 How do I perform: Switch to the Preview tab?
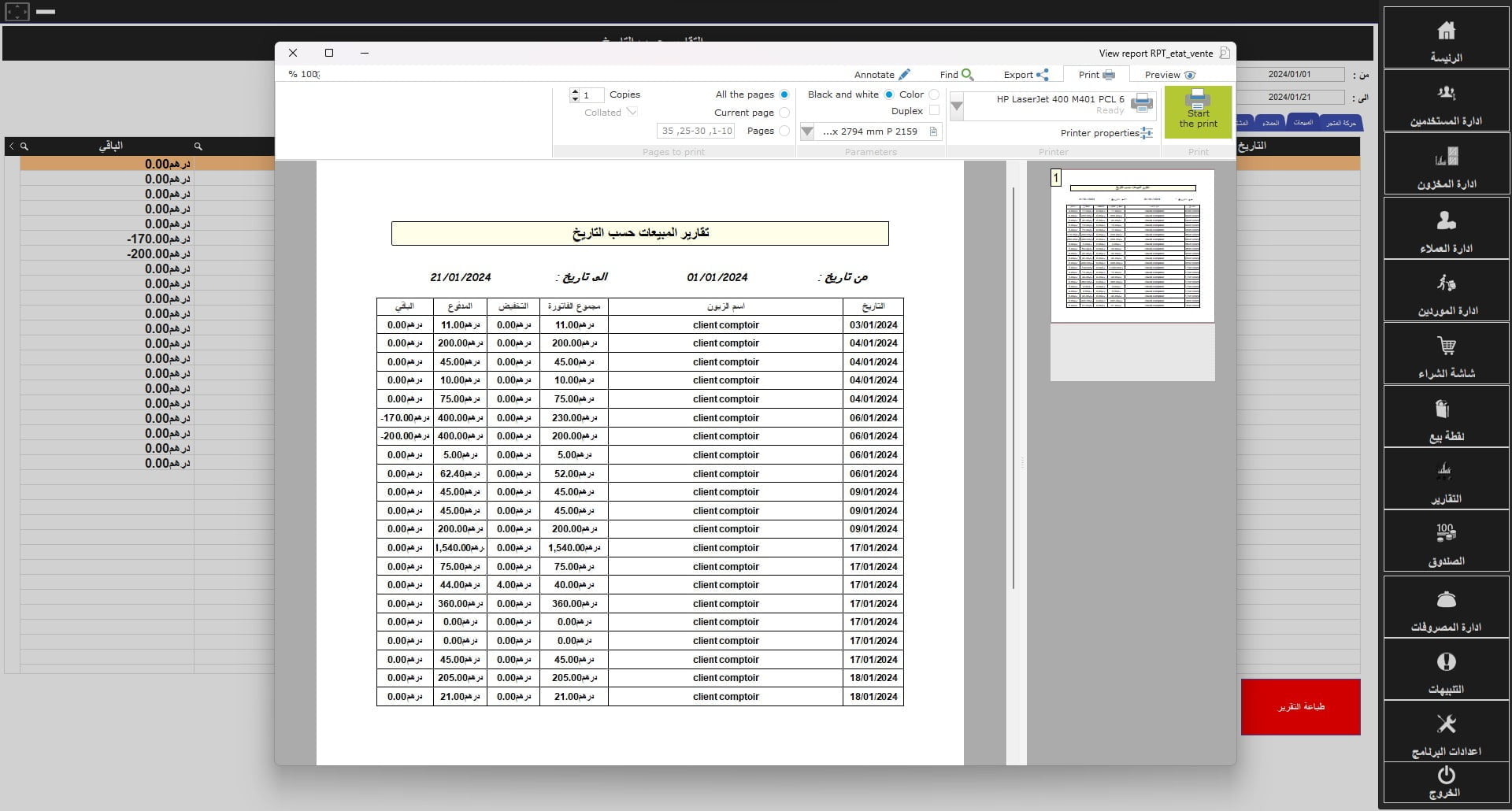pos(1170,75)
